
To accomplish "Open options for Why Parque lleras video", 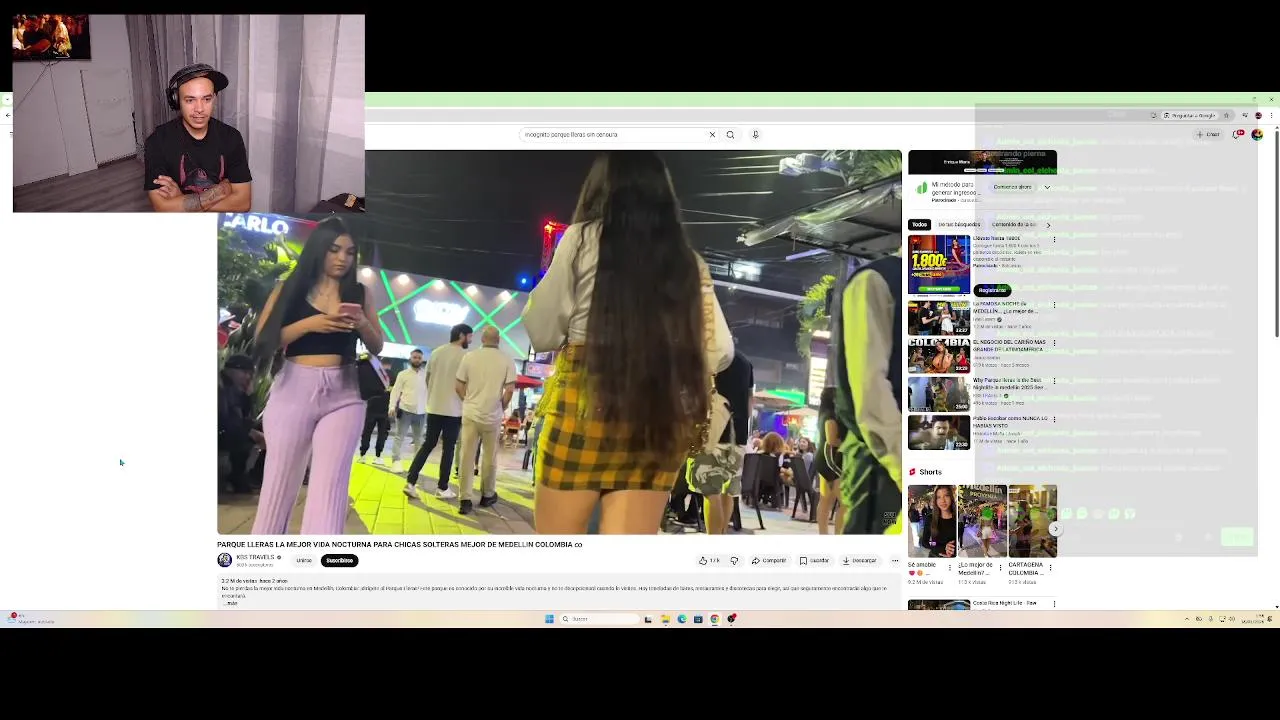I will pos(1053,381).
